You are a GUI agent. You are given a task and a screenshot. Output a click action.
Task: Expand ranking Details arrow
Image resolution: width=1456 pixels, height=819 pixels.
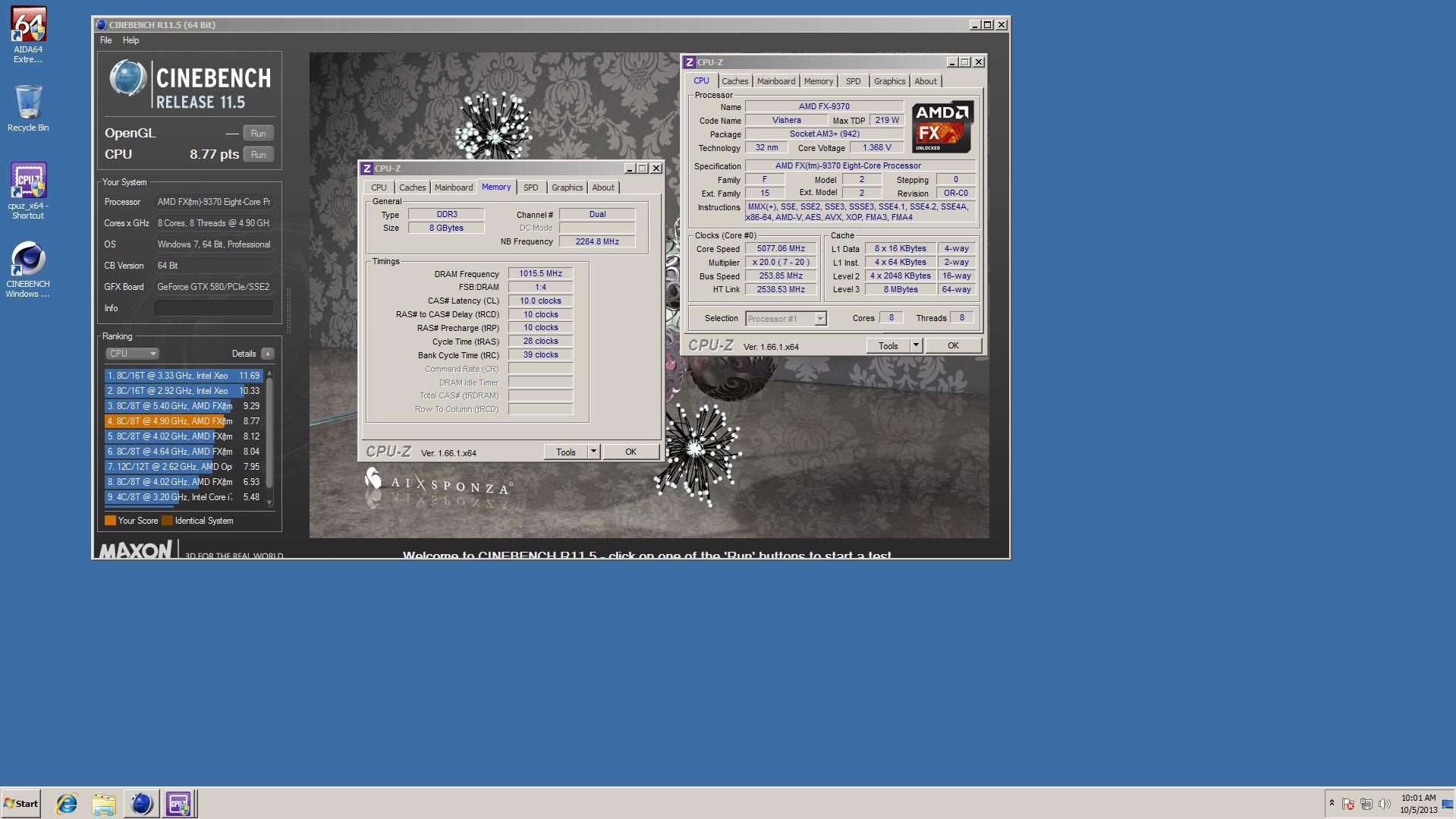(267, 354)
